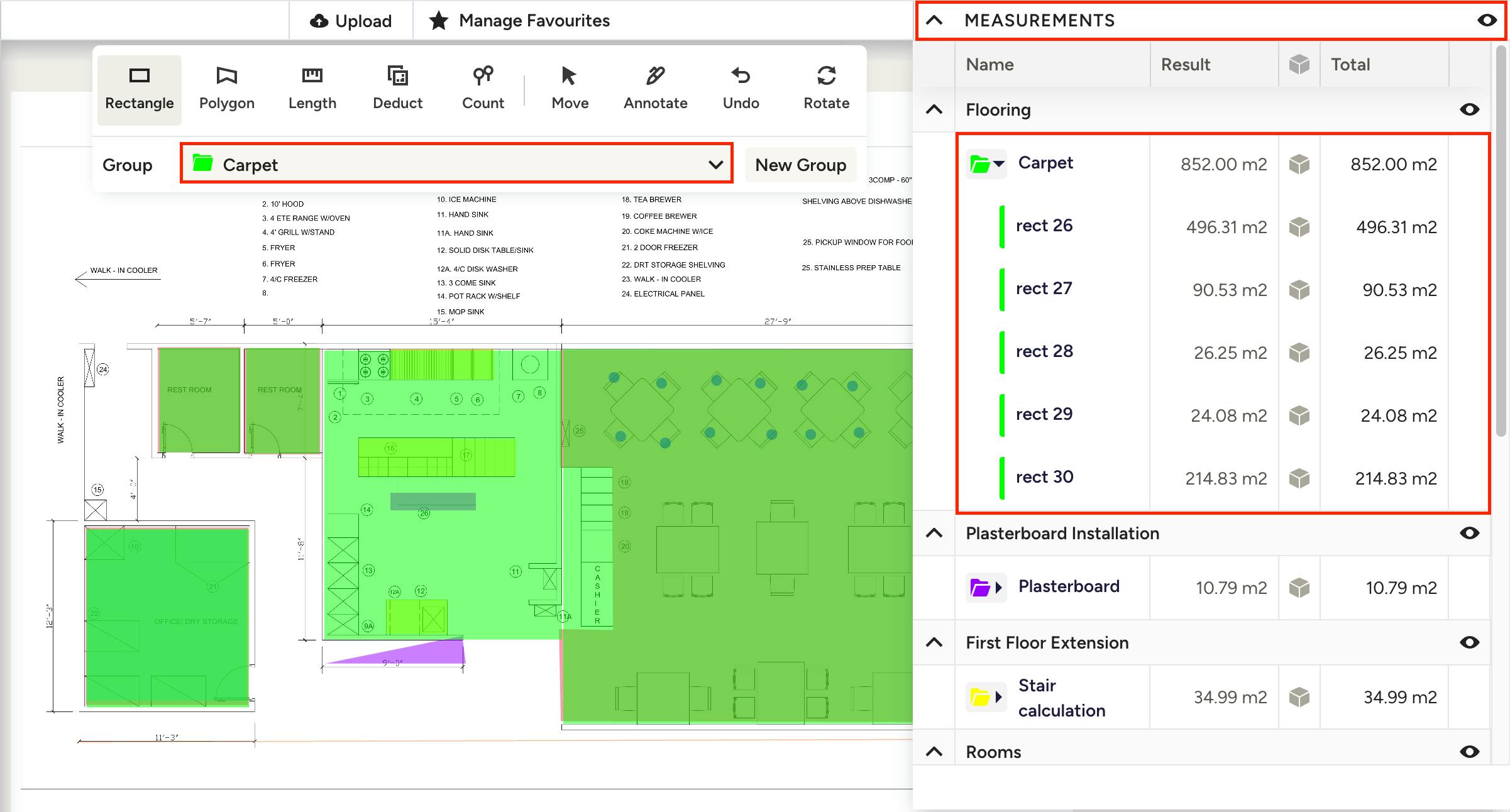This screenshot has height=812, width=1510.
Task: Activate the Deduct tool
Action: click(x=397, y=89)
